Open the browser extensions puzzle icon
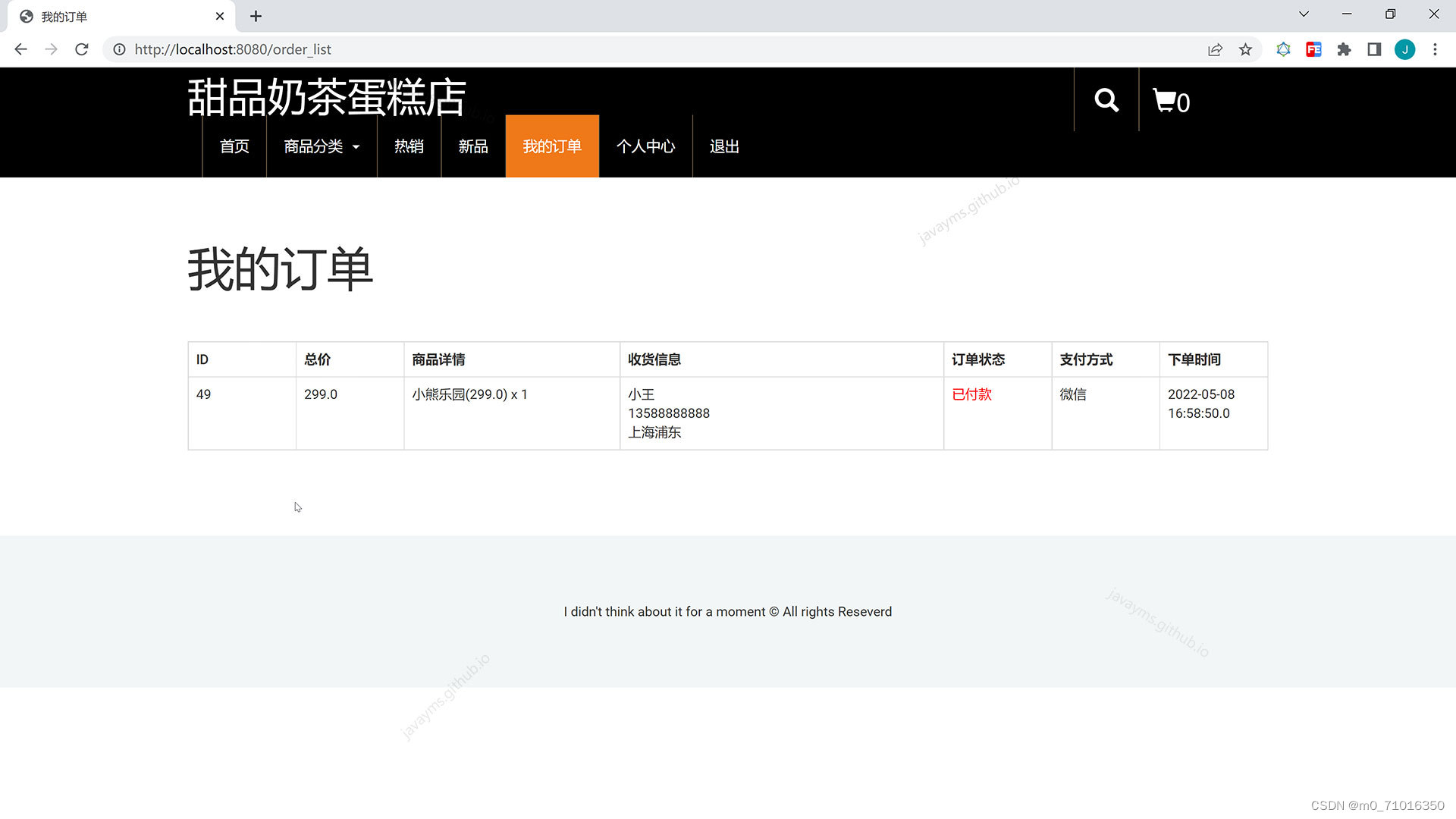Screen dimensions: 1456x819 (x=1344, y=49)
